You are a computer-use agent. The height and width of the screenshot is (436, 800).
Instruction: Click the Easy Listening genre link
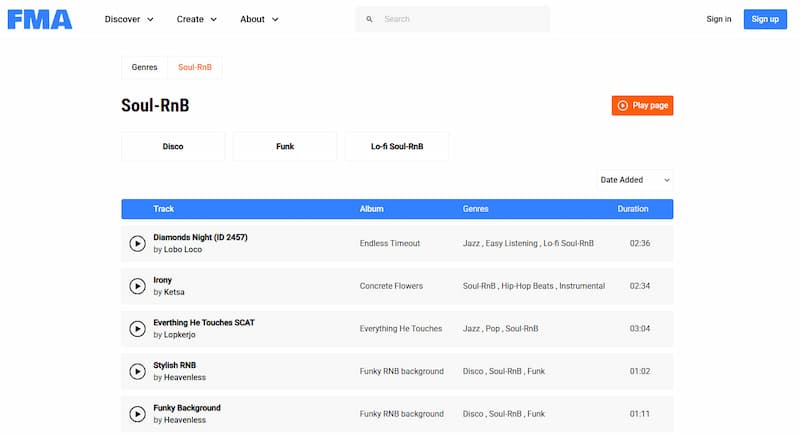click(x=511, y=244)
